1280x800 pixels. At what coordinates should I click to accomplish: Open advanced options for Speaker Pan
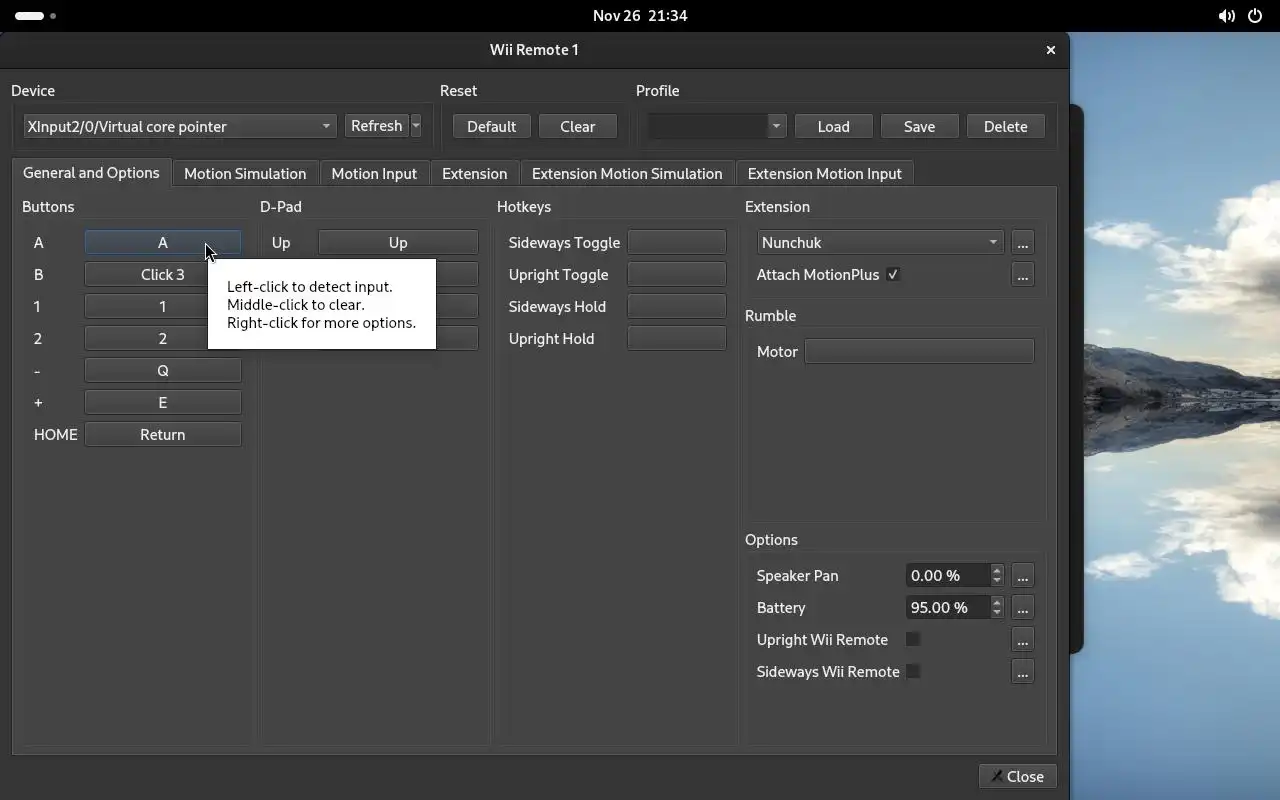pos(1022,575)
